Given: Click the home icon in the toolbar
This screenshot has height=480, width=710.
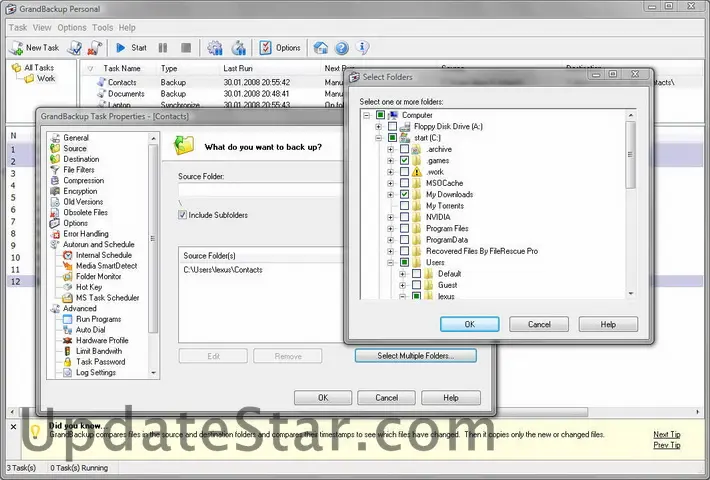Looking at the screenshot, I should tap(320, 47).
